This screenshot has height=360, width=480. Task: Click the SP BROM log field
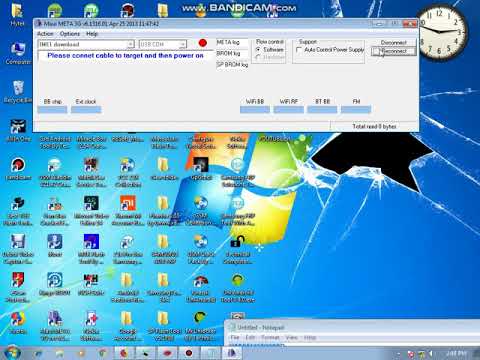232,64
